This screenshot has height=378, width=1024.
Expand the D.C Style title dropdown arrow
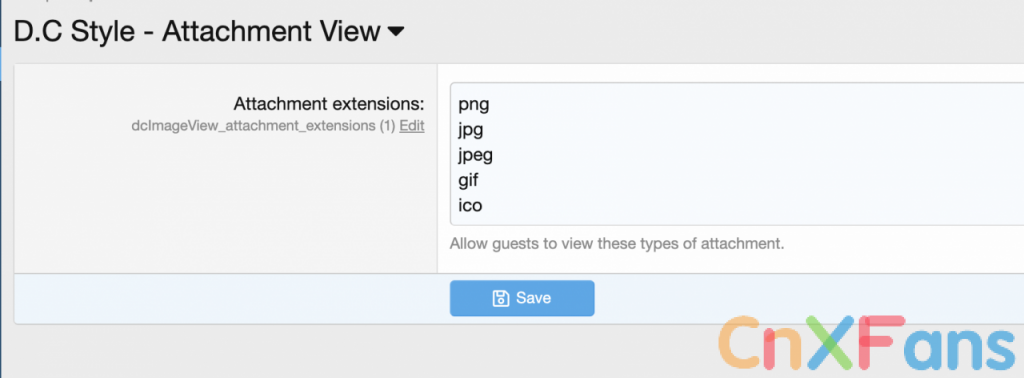396,31
